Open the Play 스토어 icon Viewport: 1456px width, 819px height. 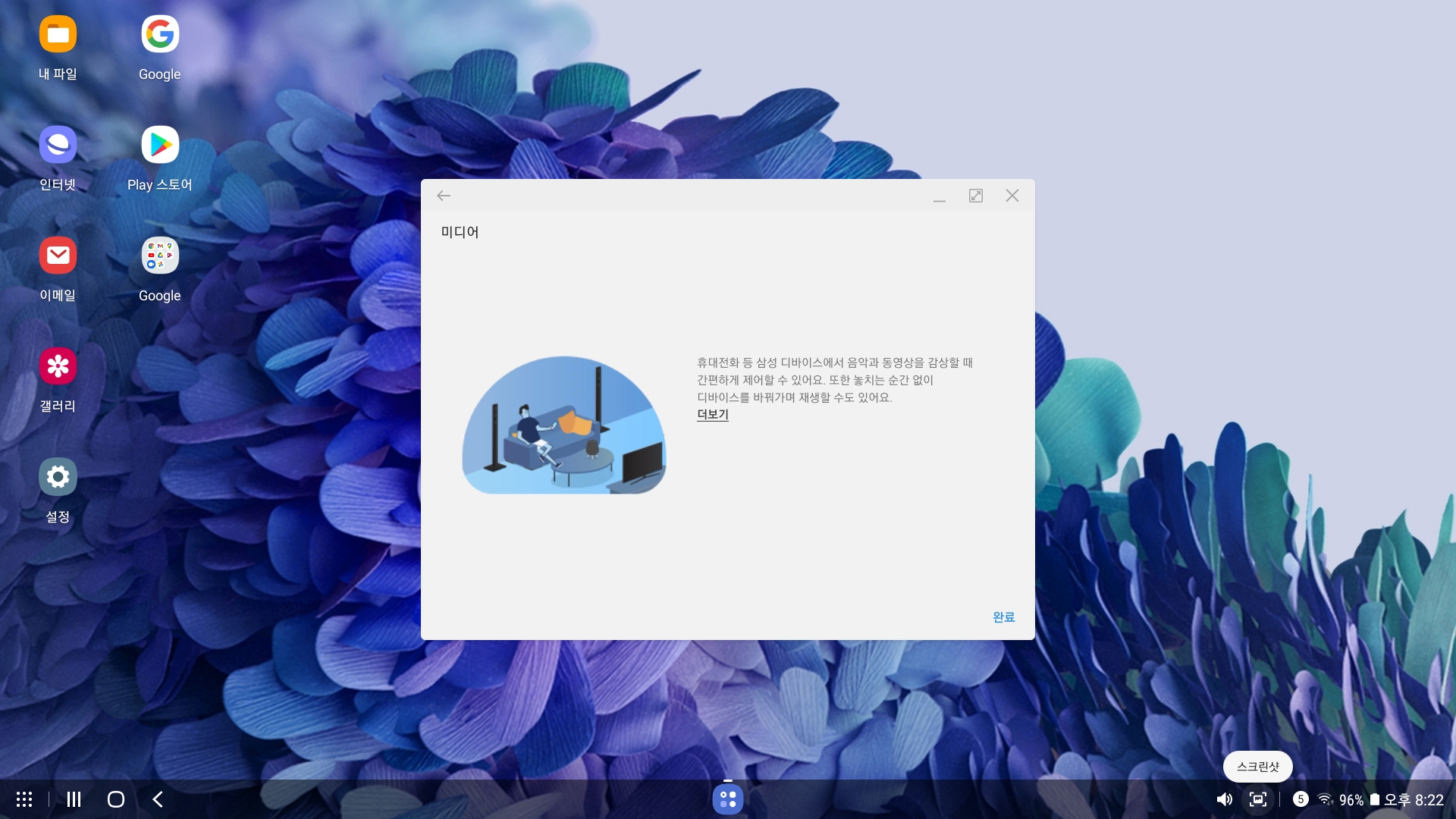[x=160, y=145]
